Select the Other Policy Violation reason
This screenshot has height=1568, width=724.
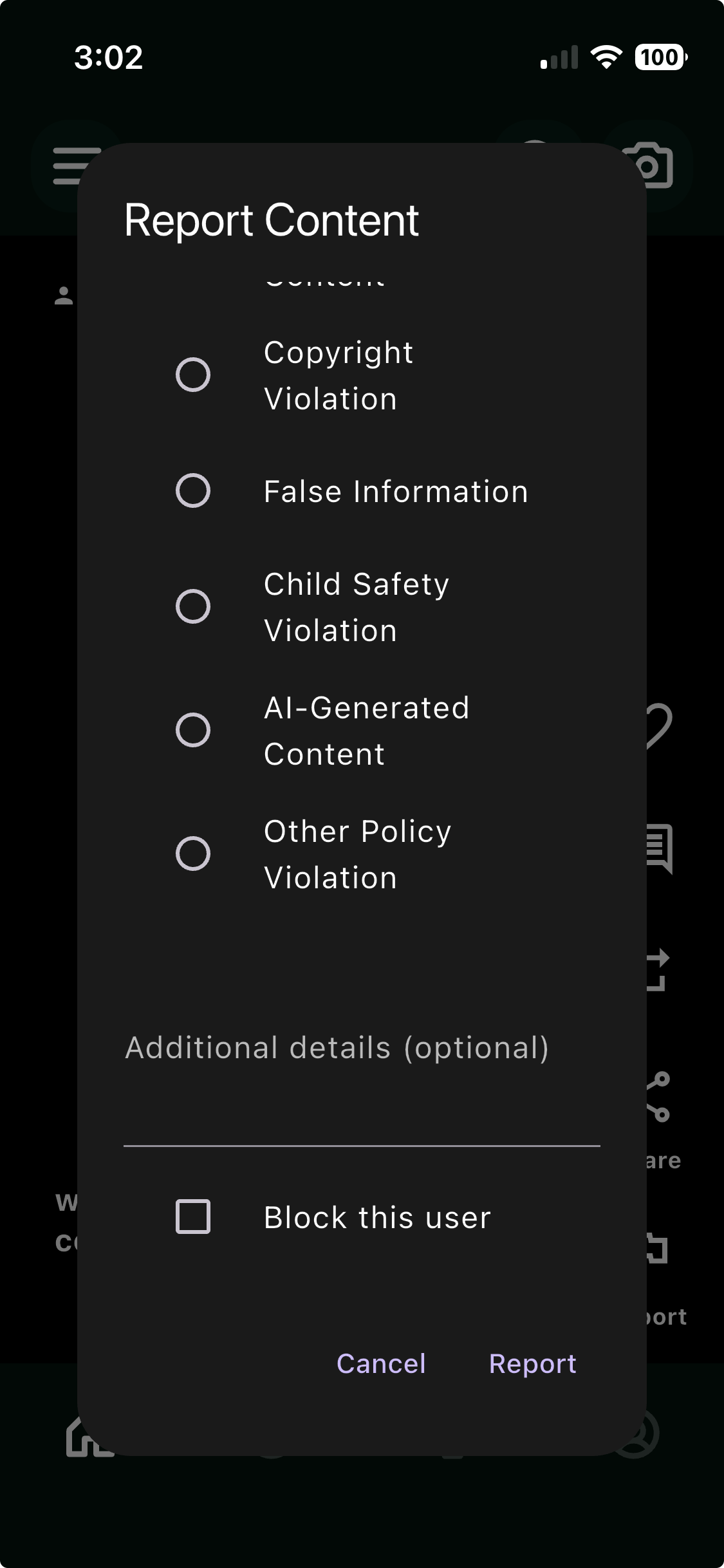192,853
